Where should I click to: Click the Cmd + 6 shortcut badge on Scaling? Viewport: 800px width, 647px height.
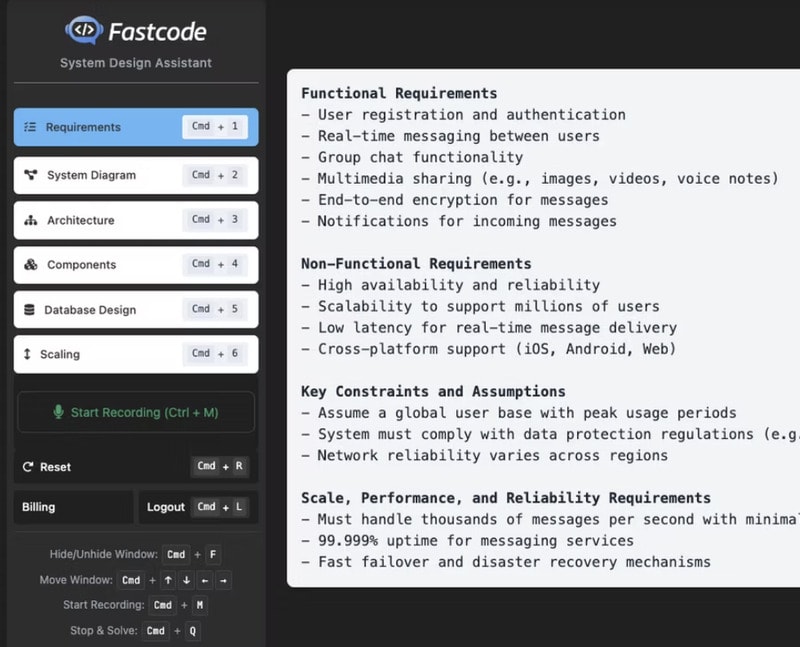coord(215,353)
